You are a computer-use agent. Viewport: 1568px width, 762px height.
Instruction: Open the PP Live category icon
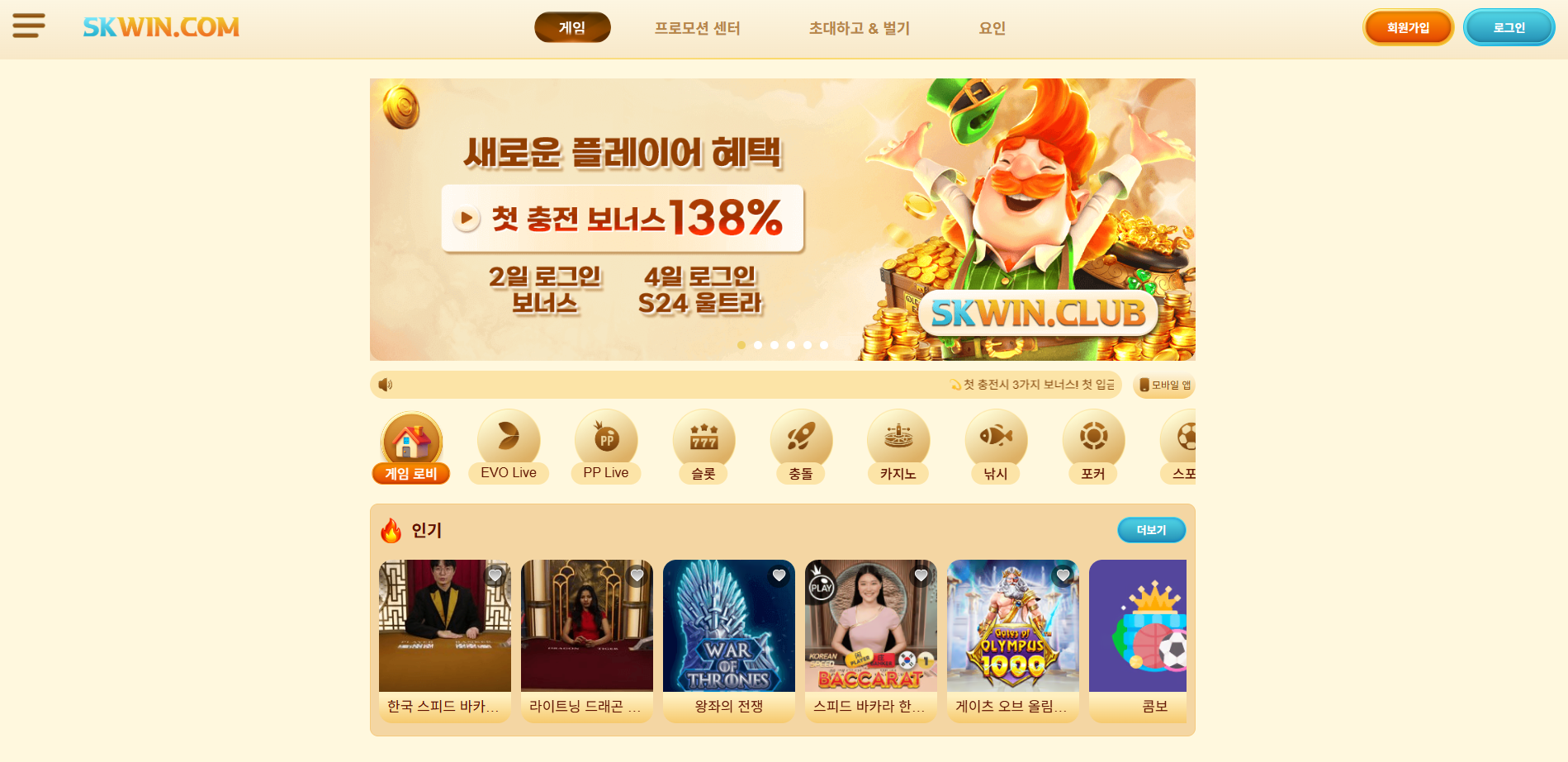606,438
